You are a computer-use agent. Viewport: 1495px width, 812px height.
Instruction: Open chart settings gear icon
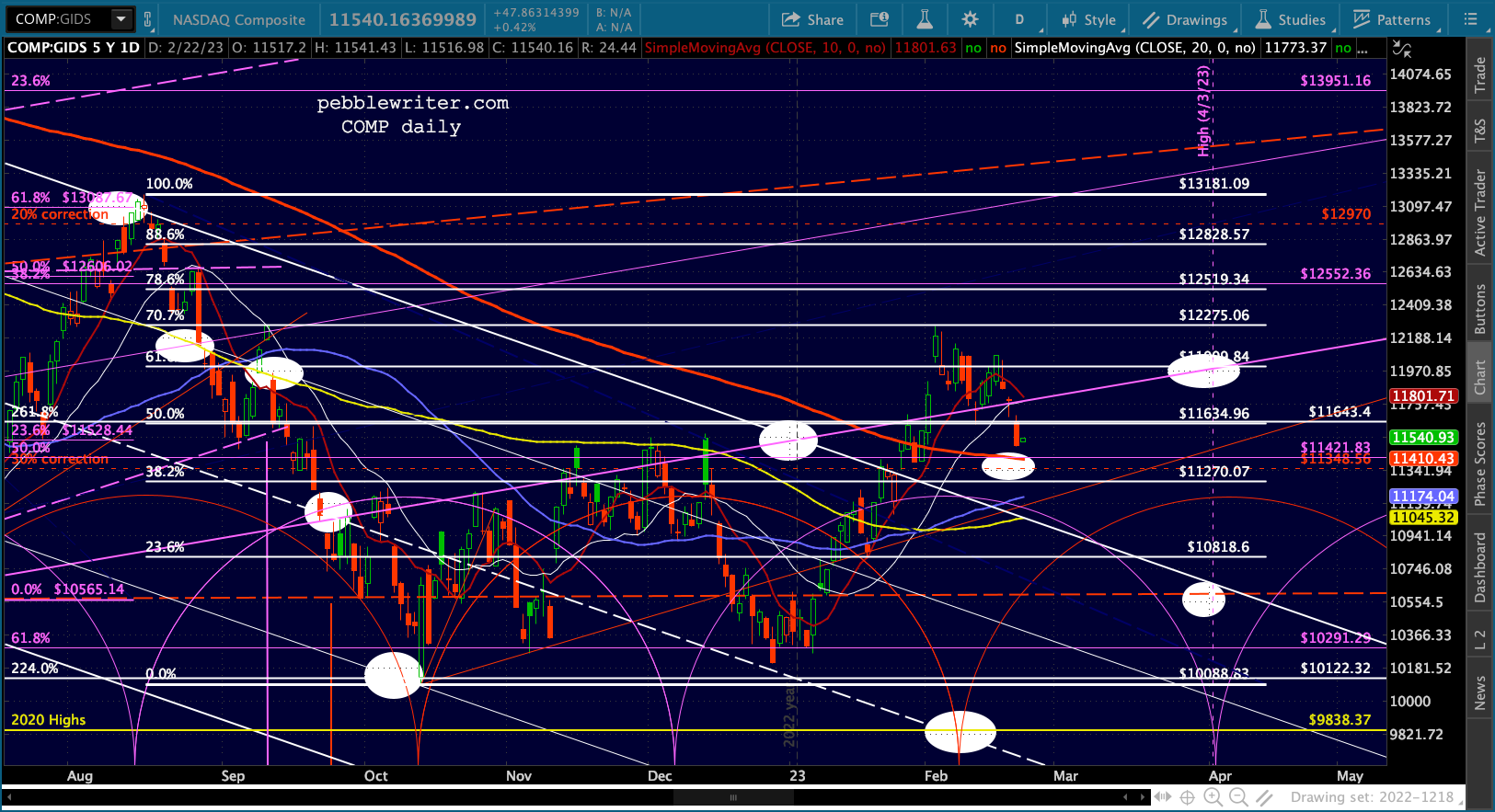tap(970, 19)
